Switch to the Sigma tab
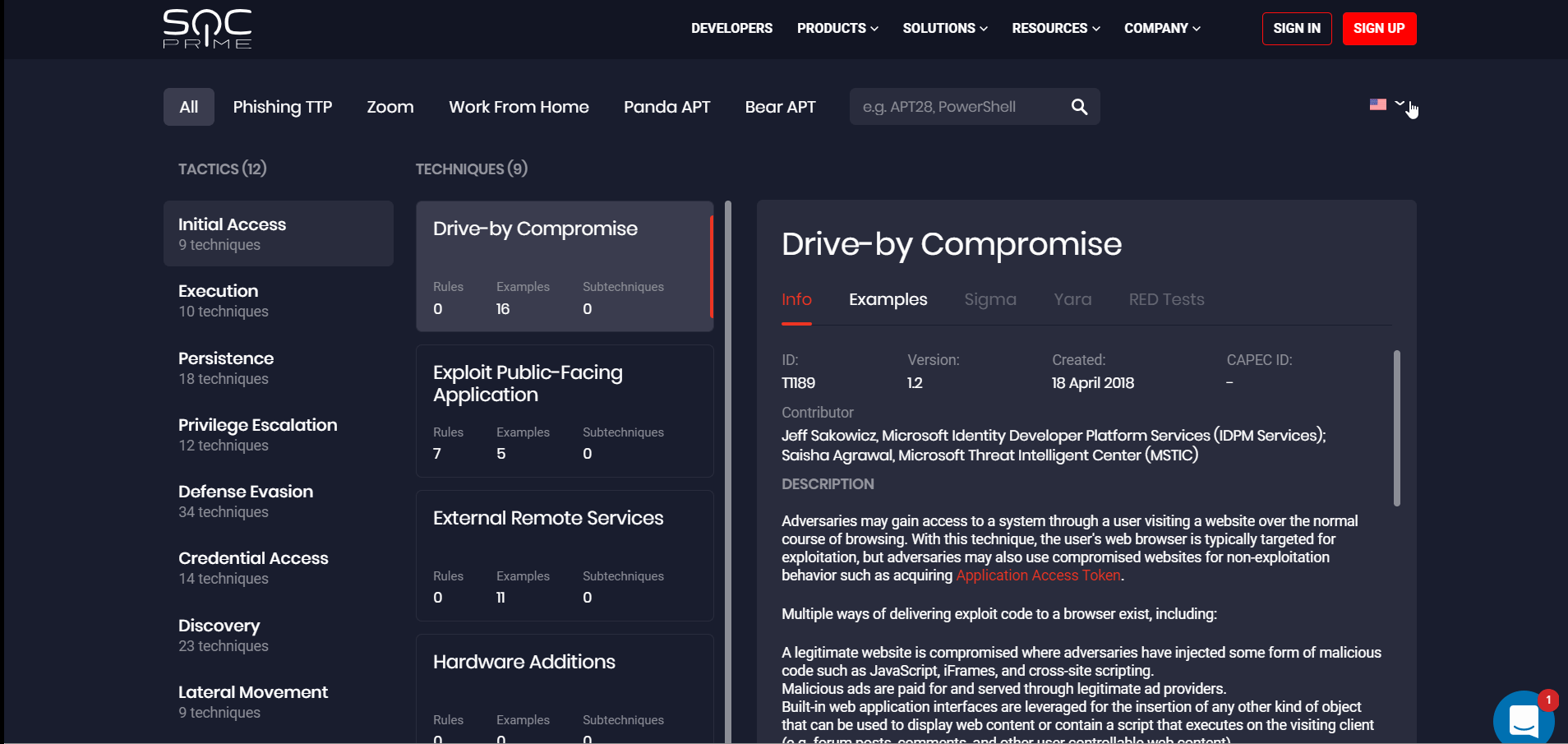Screen dimensions: 1568x744 click(x=989, y=300)
